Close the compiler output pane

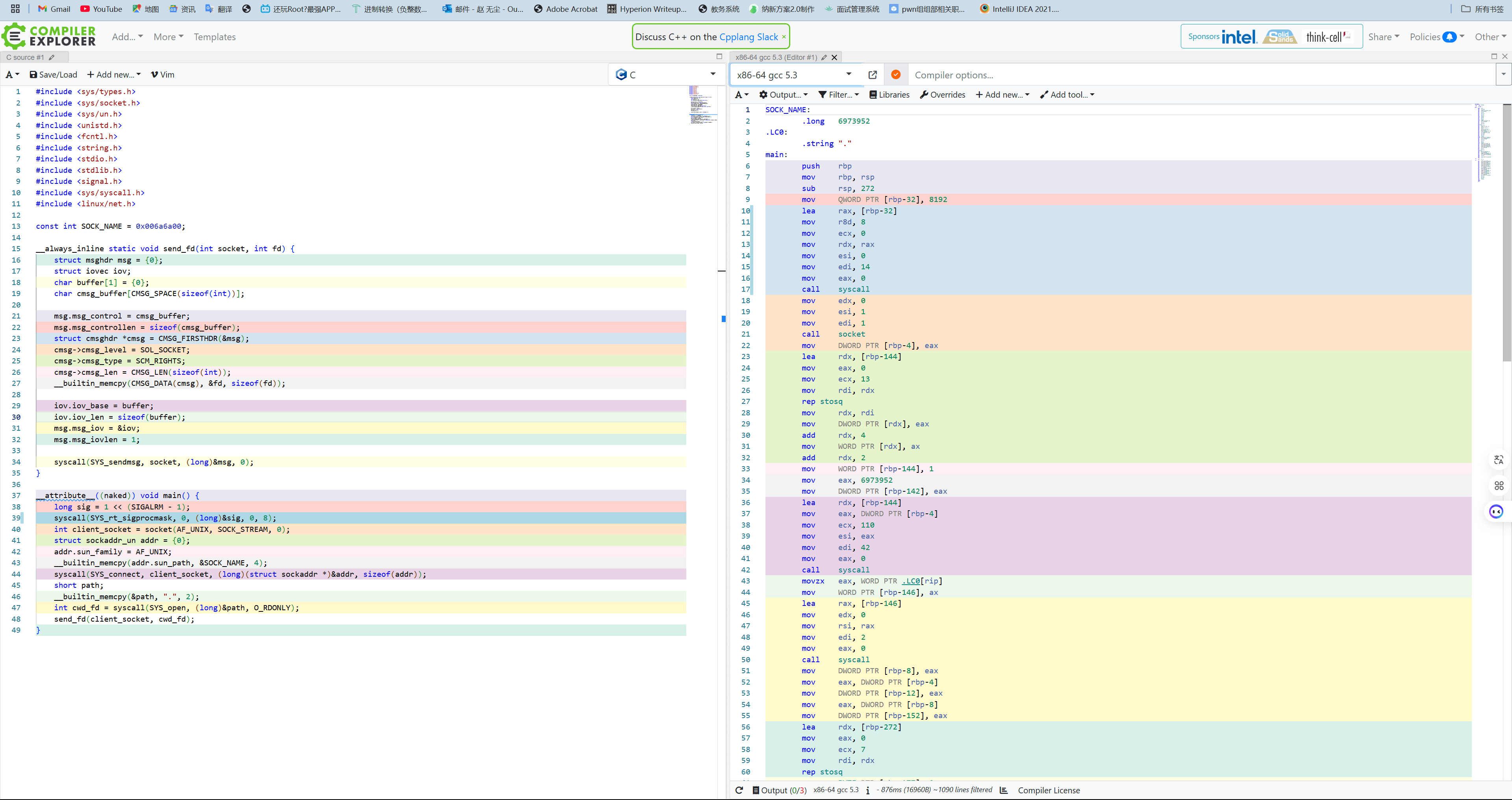click(x=1505, y=56)
